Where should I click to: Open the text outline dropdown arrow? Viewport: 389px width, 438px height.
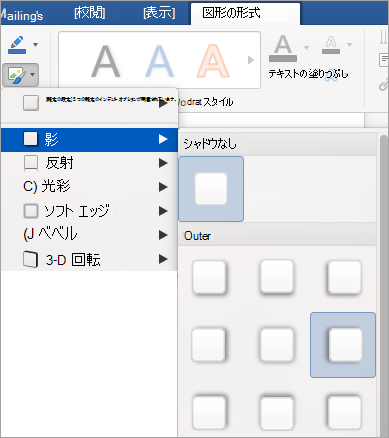(x=349, y=44)
